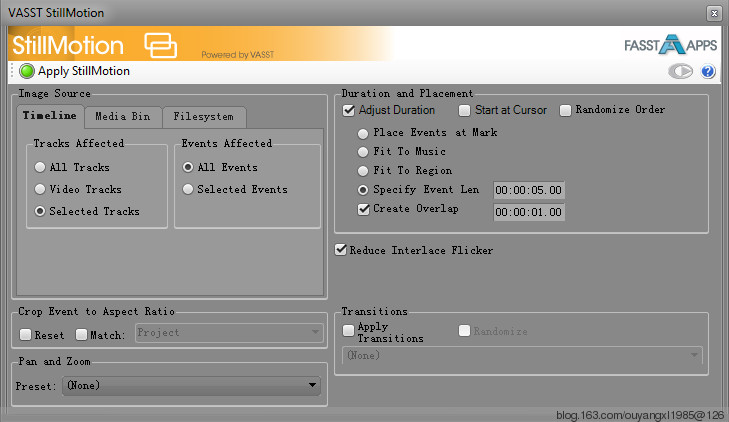Screen dimensions: 729x422
Task: Toggle Reduce Interlace Flicker checkbox
Action: [341, 250]
